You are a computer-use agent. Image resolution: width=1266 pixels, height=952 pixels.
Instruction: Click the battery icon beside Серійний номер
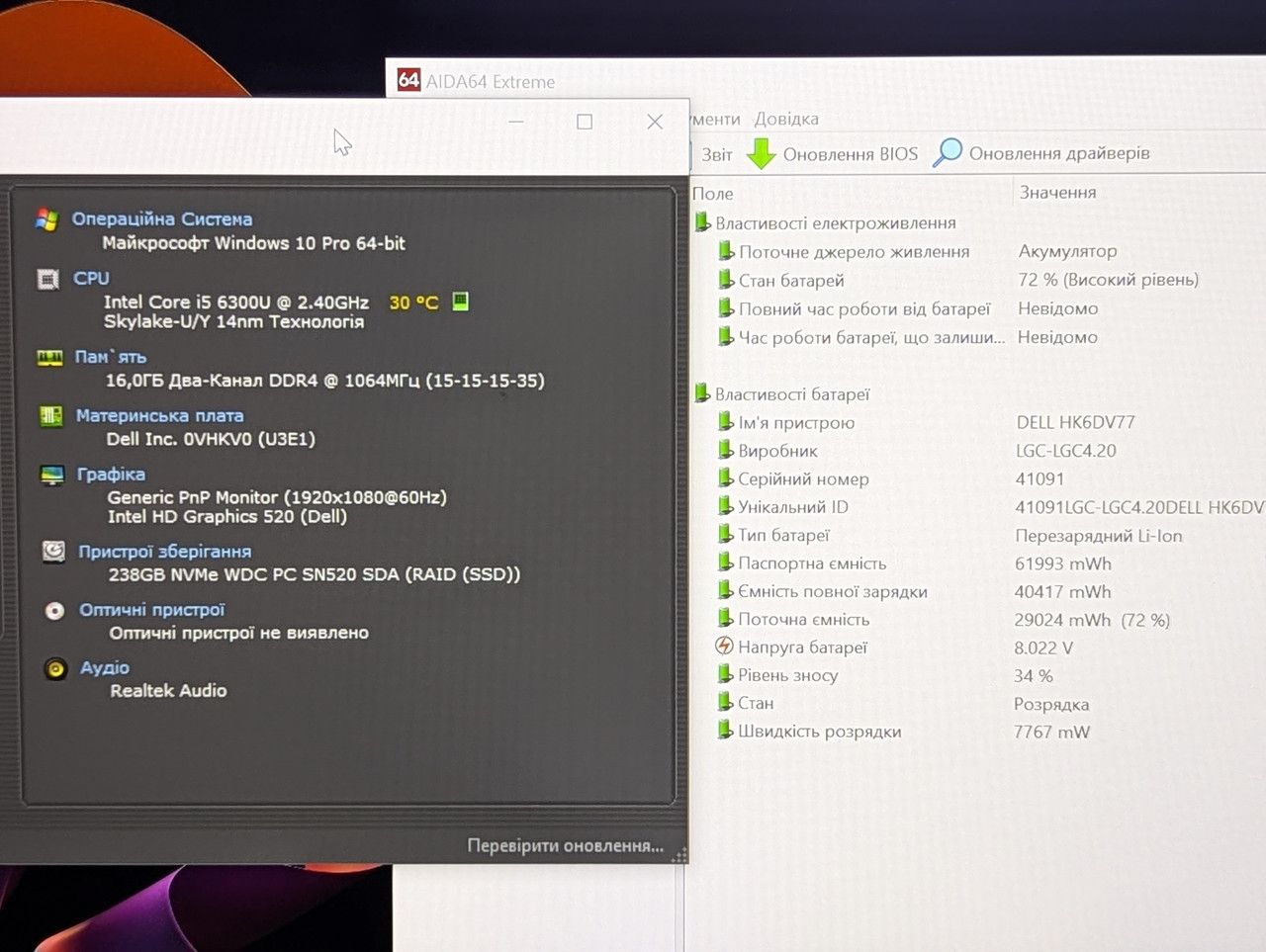click(x=726, y=478)
